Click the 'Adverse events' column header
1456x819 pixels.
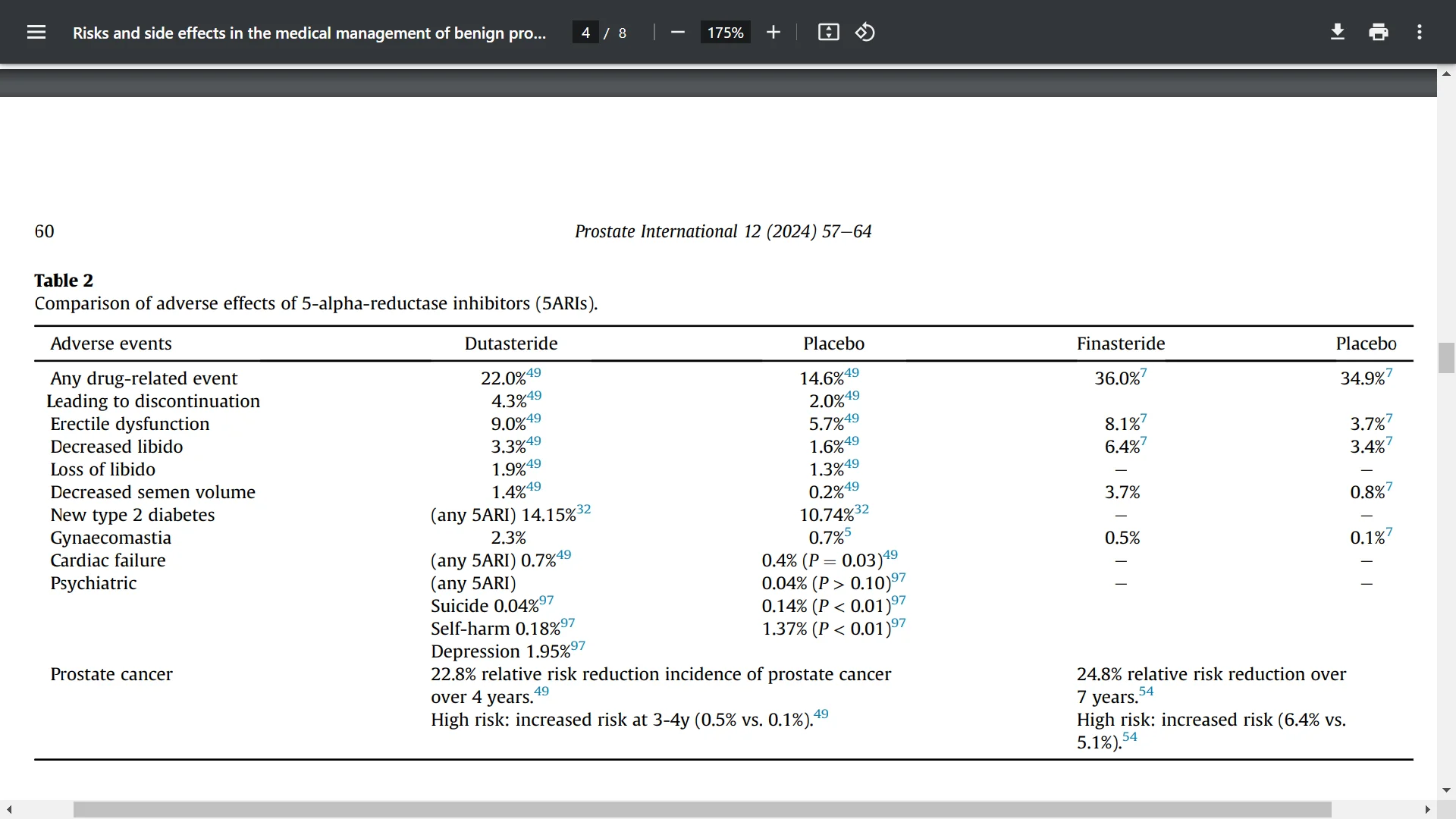click(x=111, y=344)
